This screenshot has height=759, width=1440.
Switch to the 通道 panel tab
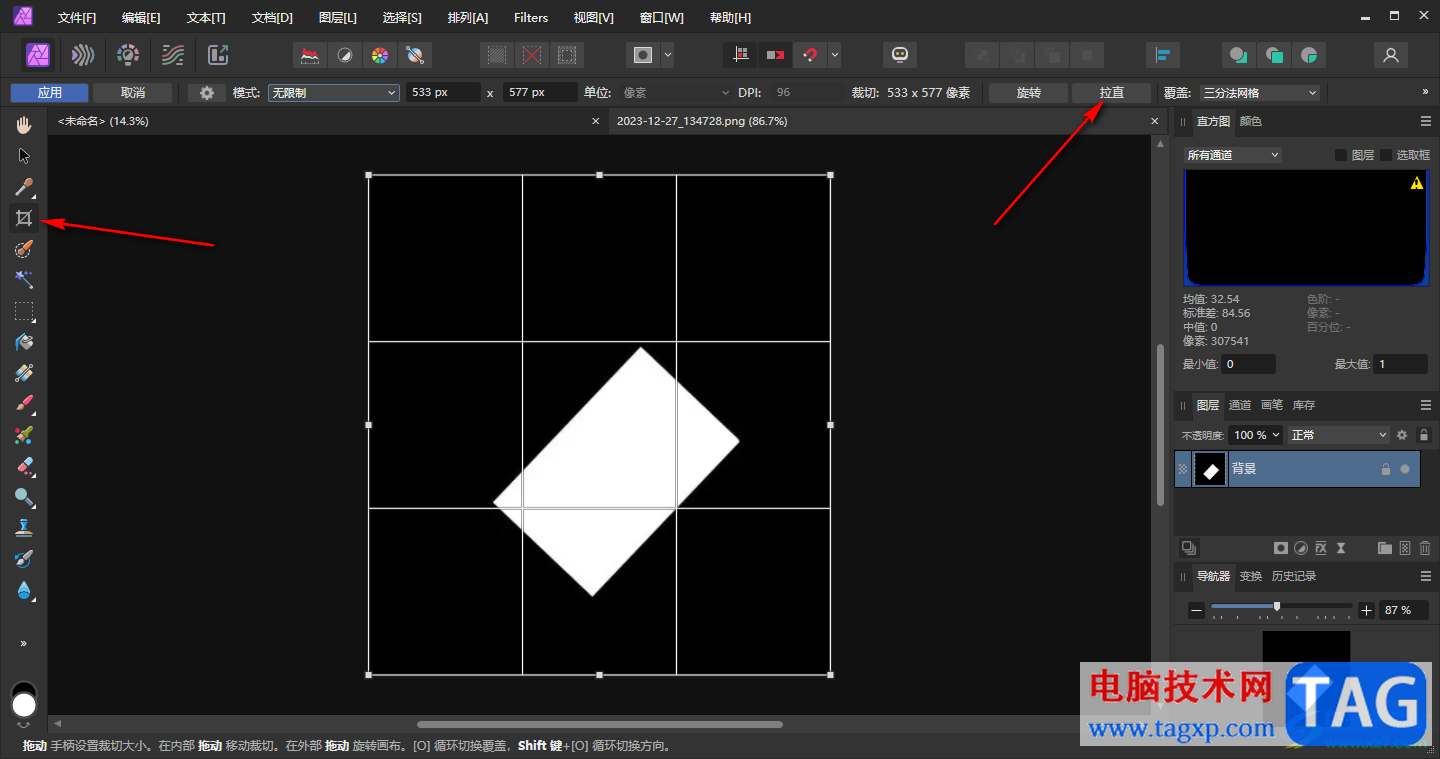pyautogui.click(x=1240, y=405)
